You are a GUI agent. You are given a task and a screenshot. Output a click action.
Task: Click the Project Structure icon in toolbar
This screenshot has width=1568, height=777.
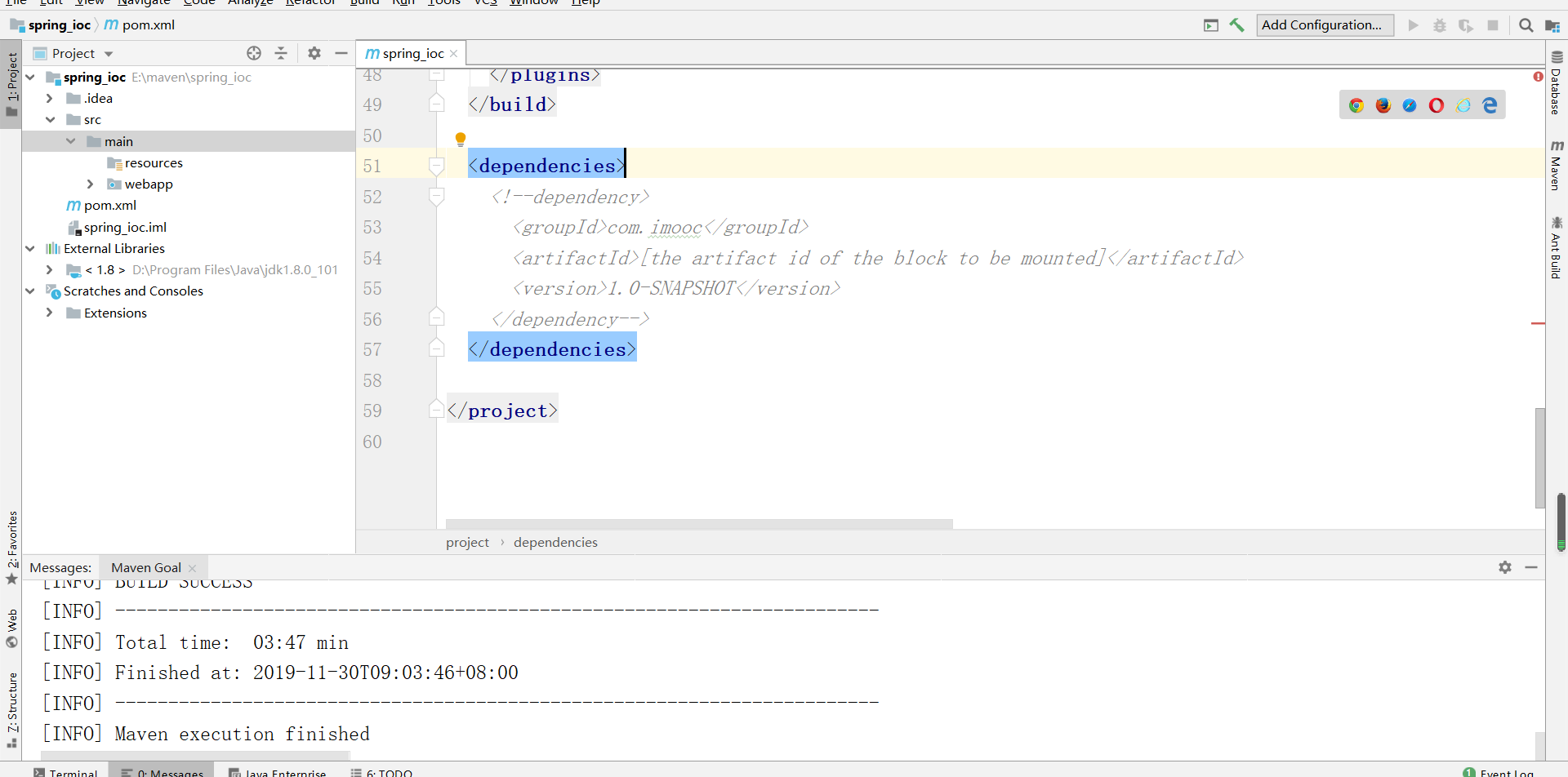1552,25
